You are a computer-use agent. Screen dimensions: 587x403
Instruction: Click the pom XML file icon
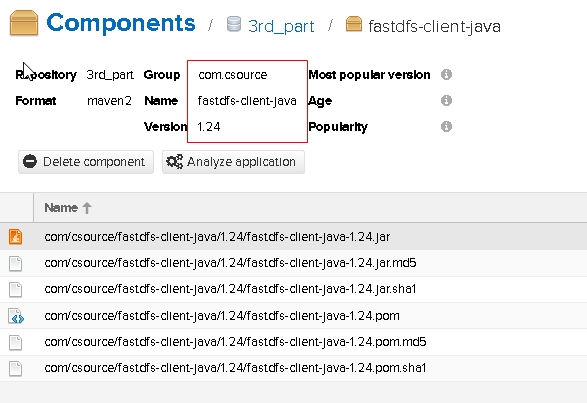click(x=16, y=316)
